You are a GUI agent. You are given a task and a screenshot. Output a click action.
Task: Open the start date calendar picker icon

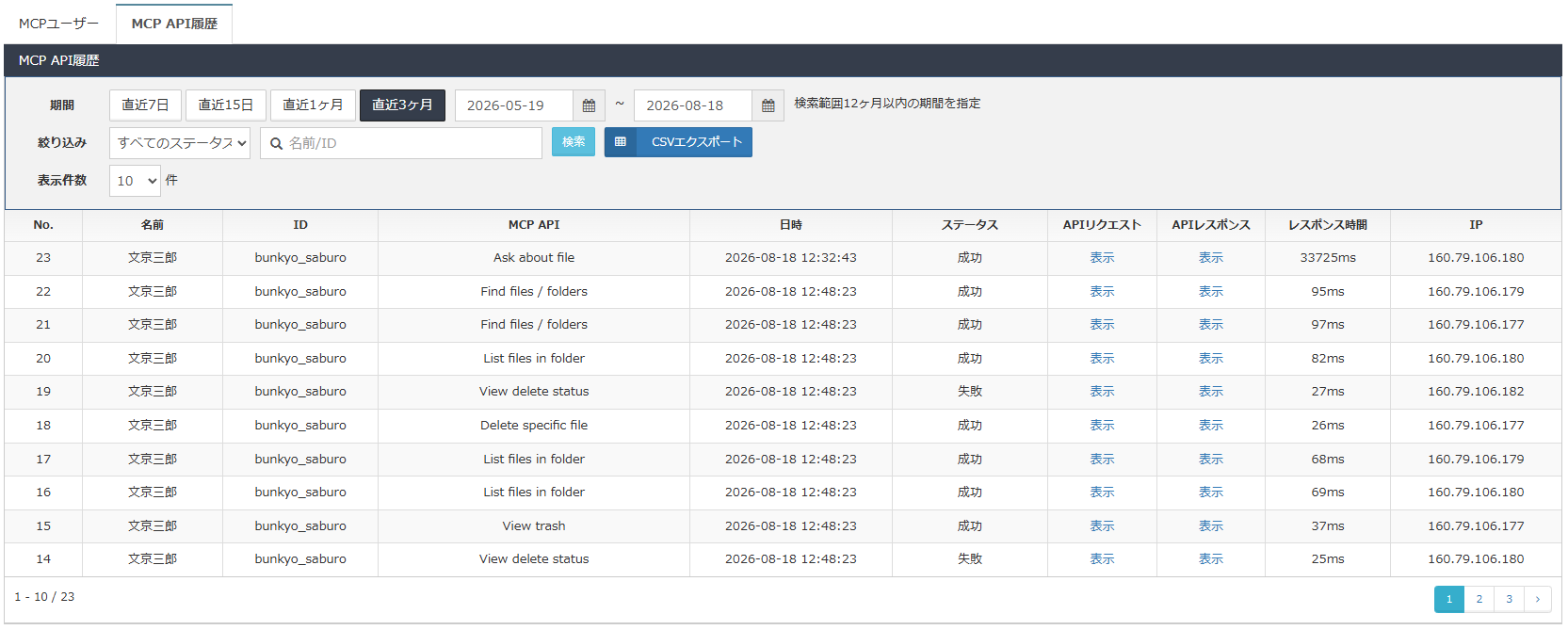pos(589,105)
